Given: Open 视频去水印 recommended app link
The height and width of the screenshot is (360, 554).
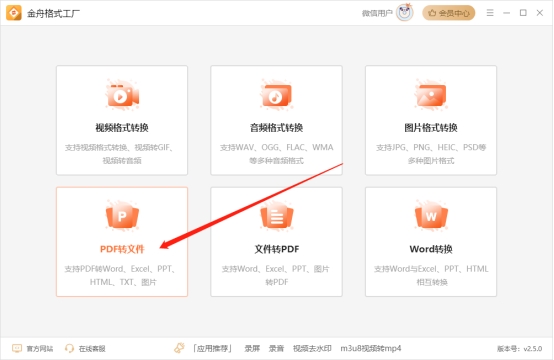Looking at the screenshot, I should point(312,349).
